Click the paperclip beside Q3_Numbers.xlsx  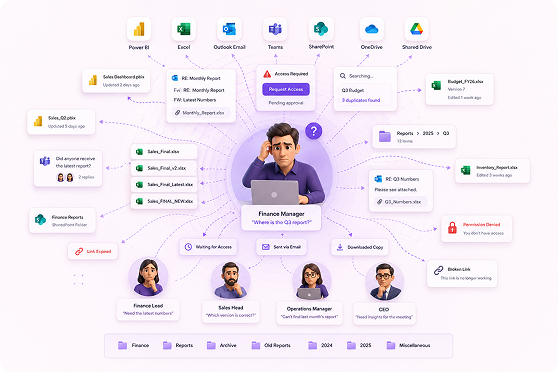pos(380,202)
